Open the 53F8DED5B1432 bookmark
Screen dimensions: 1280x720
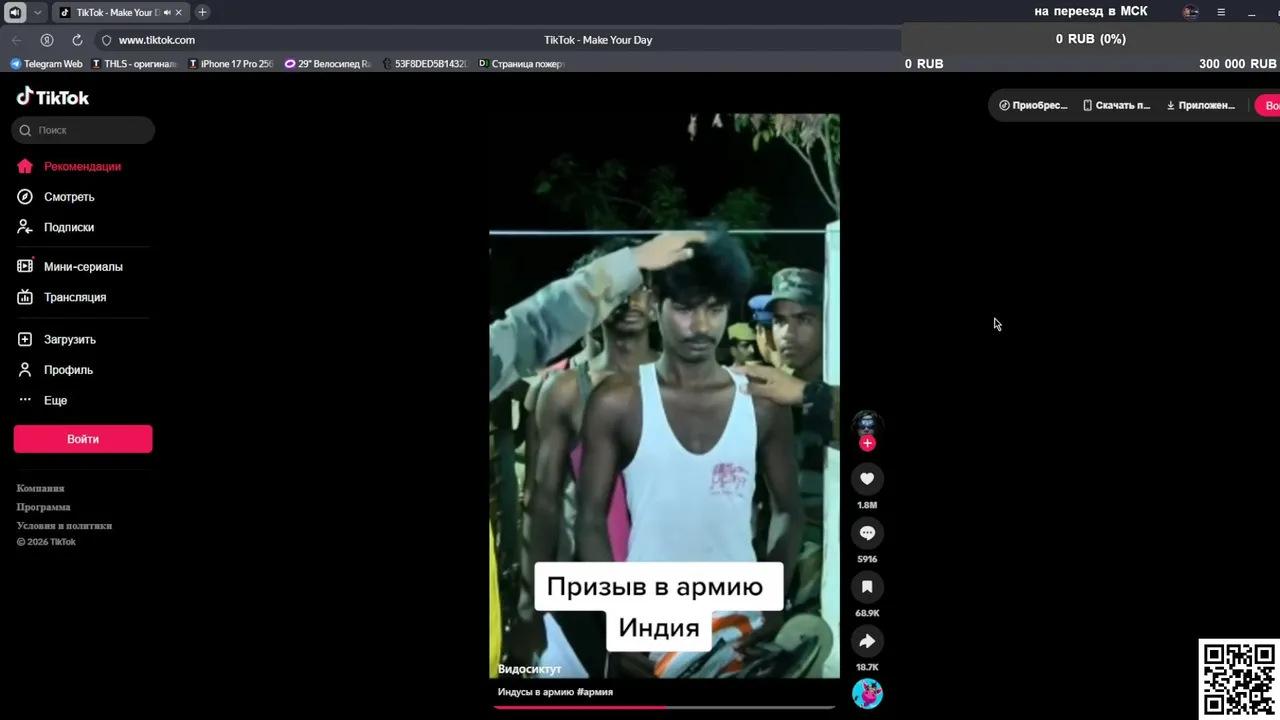click(x=425, y=64)
